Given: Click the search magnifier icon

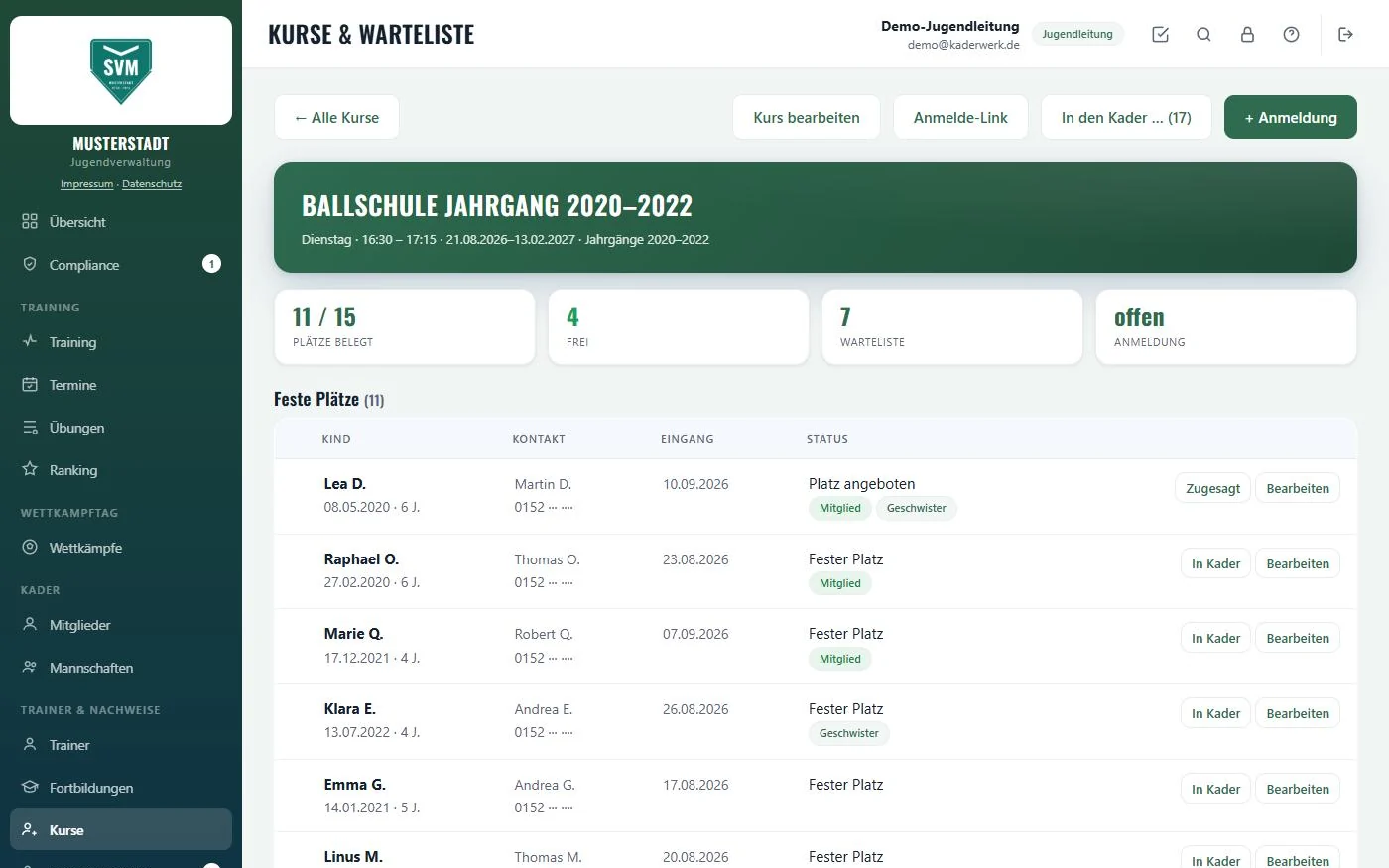Looking at the screenshot, I should pyautogui.click(x=1203, y=35).
